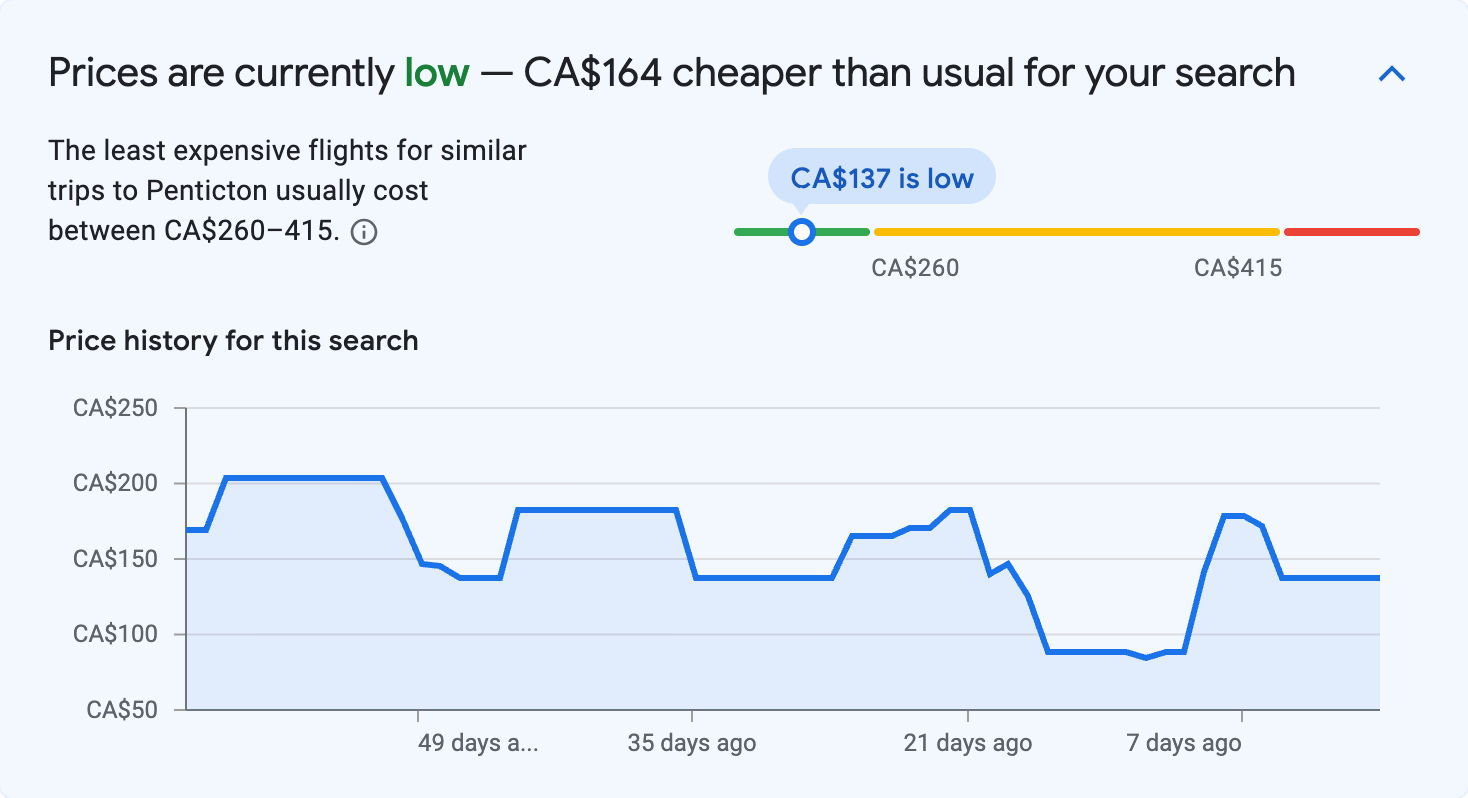Click the blue circle handle on the price bar
Viewport: 1468px width, 798px height.
[801, 232]
